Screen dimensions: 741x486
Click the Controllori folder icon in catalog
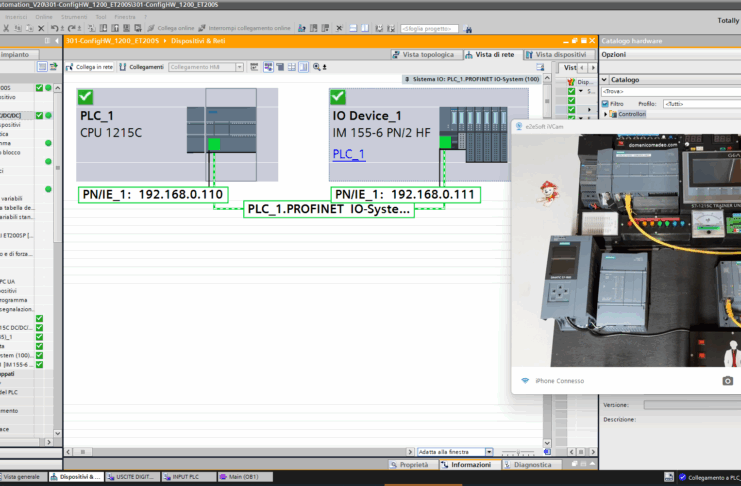pyautogui.click(x=614, y=114)
